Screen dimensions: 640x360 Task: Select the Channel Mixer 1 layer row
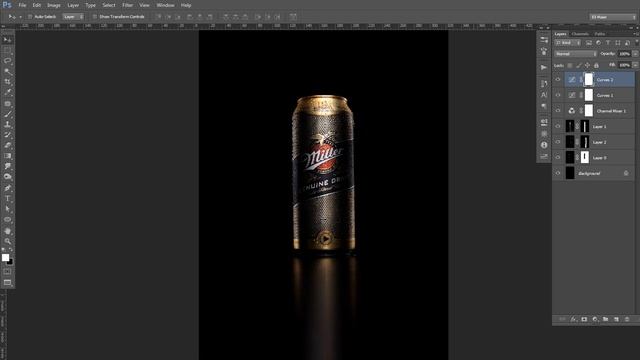(600, 111)
